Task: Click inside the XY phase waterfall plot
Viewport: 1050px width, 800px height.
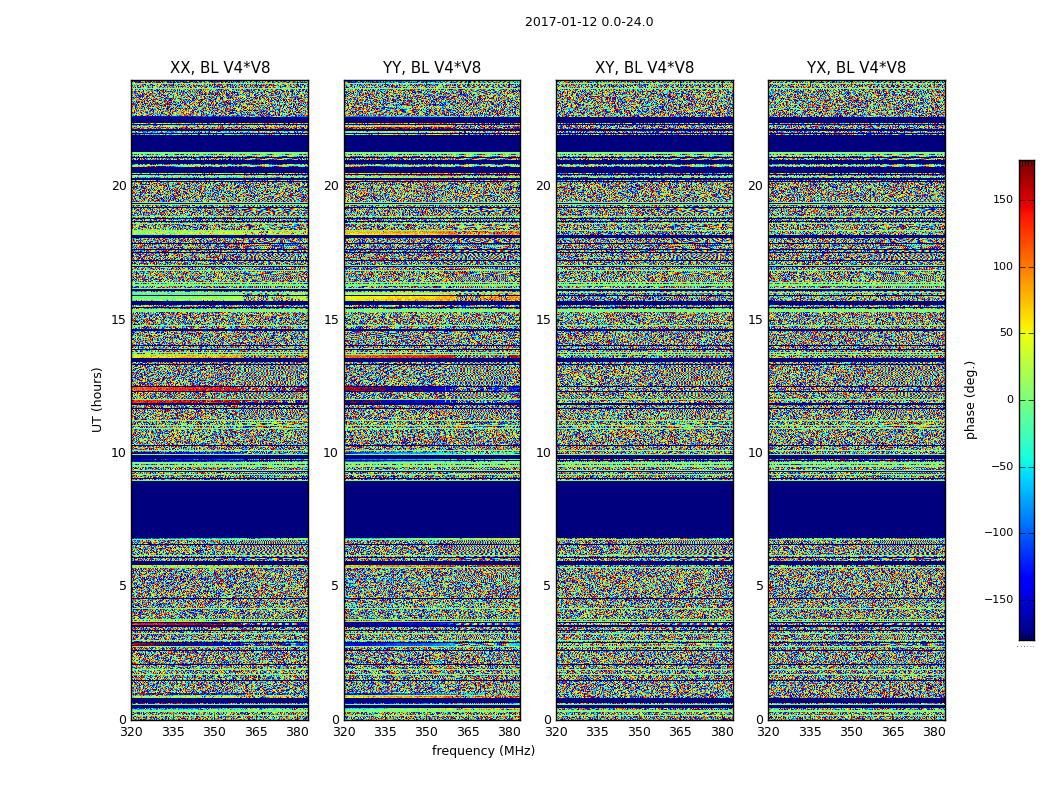Action: pos(644,400)
